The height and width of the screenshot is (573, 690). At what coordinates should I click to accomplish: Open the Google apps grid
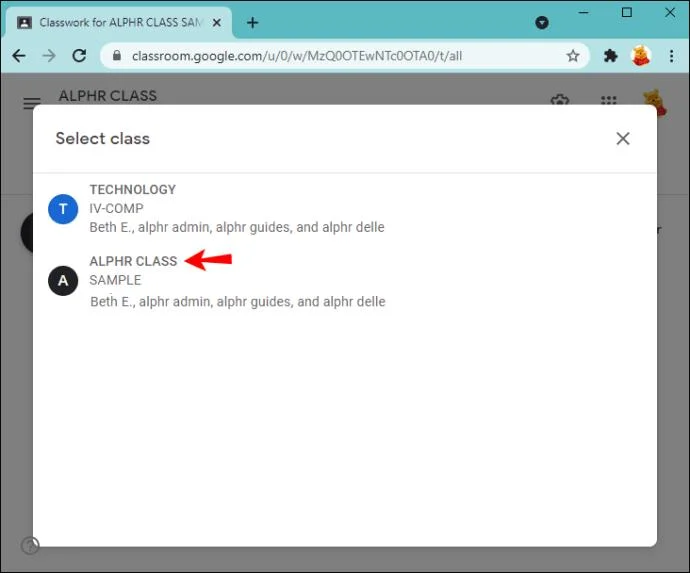(609, 100)
